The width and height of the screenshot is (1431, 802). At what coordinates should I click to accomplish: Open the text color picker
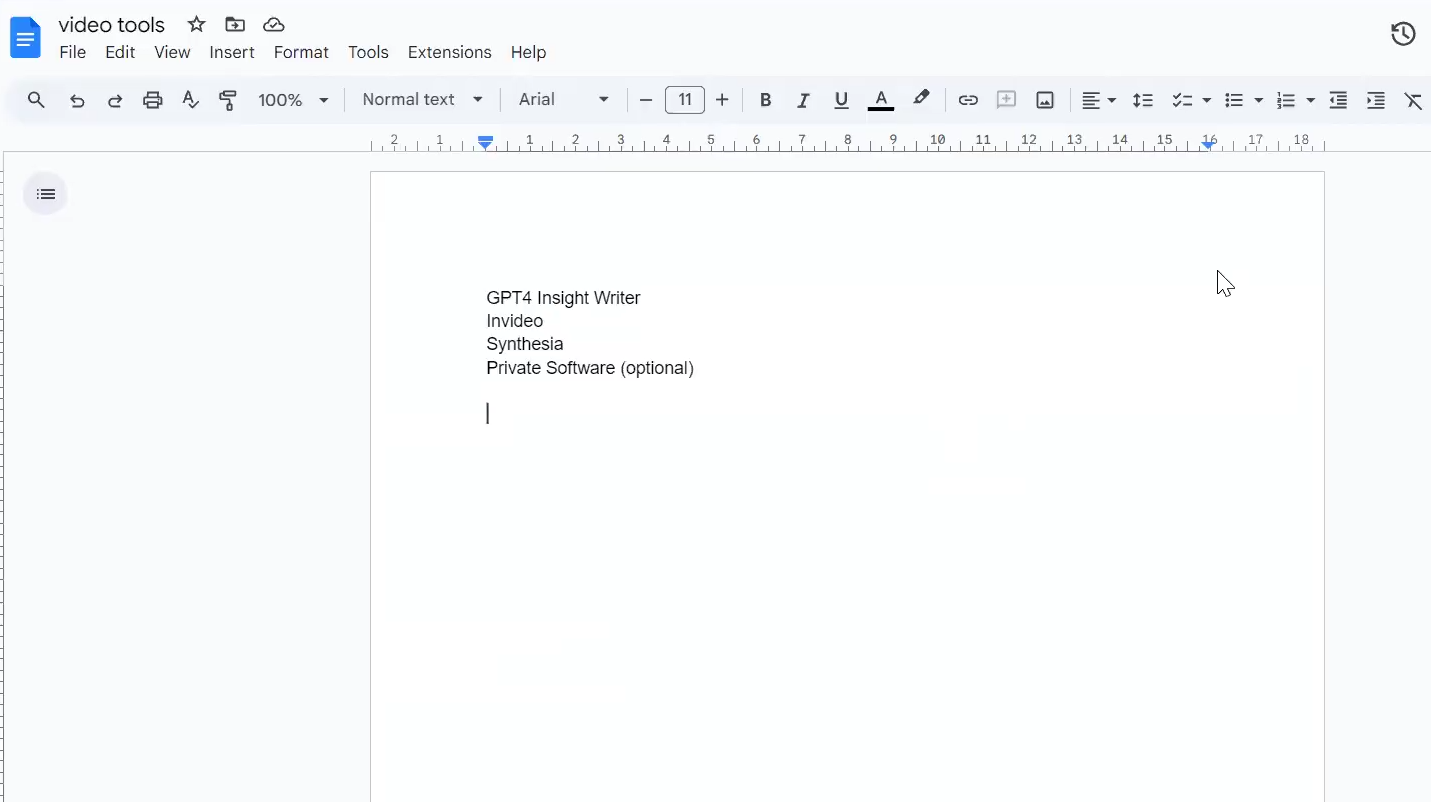[880, 100]
